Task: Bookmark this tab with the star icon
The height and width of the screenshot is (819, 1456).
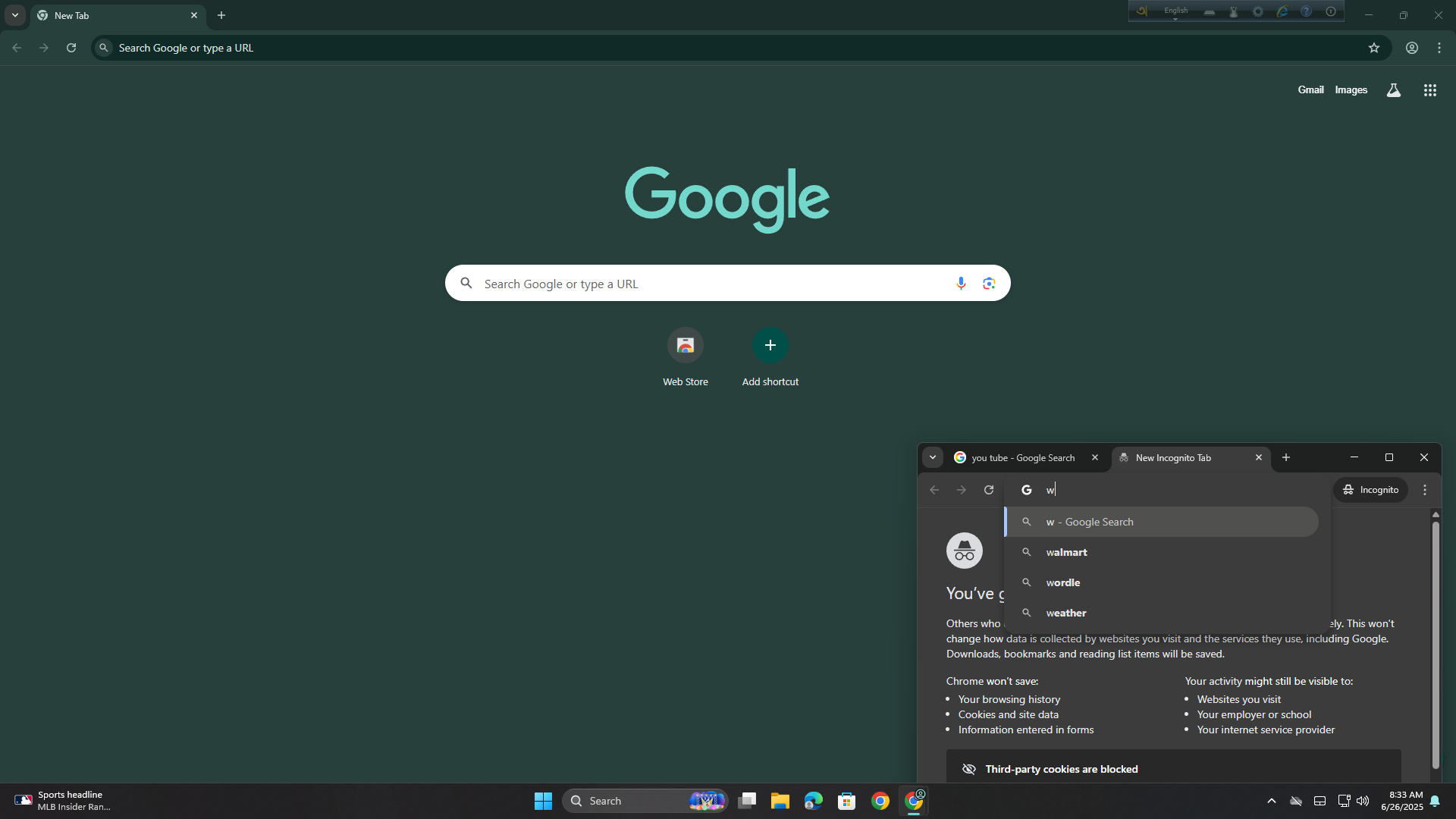Action: click(x=1374, y=48)
